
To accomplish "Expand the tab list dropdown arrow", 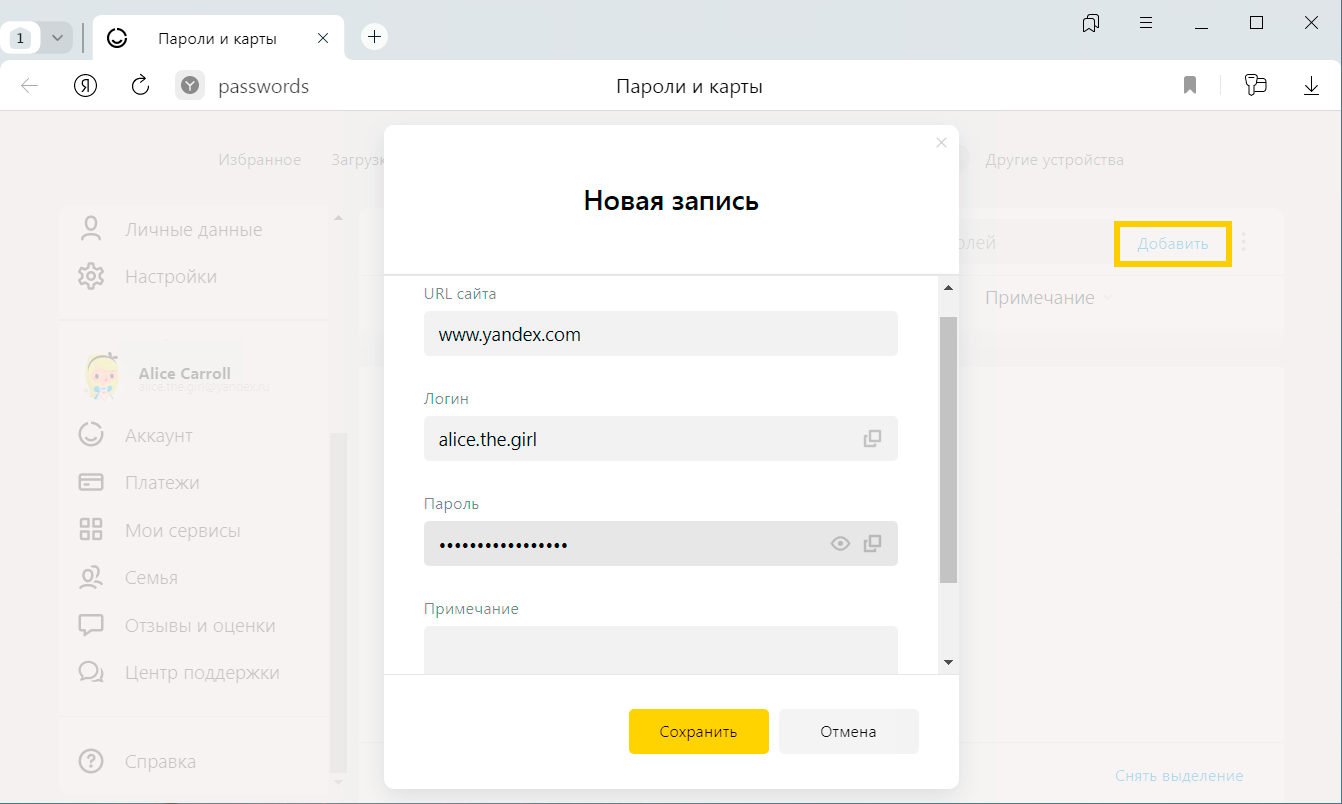I will pos(57,38).
